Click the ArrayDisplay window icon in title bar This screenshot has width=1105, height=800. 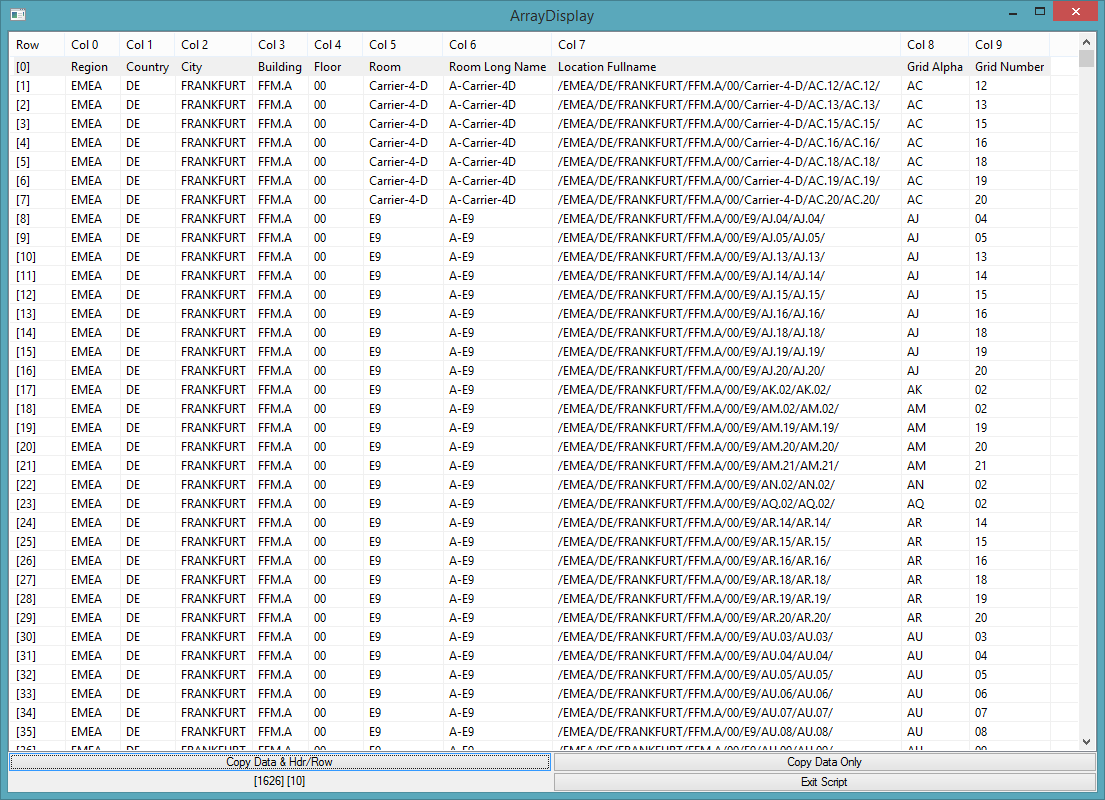17,14
